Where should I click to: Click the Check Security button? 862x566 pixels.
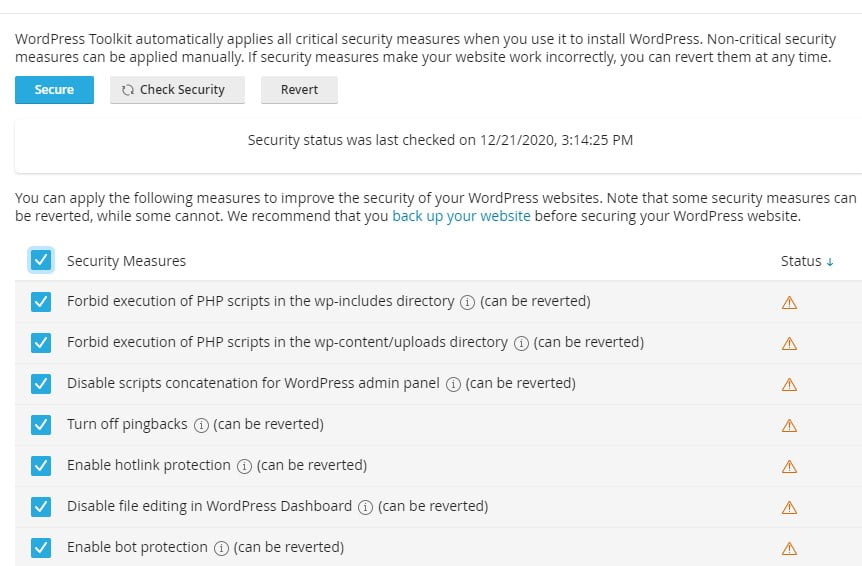(x=177, y=90)
